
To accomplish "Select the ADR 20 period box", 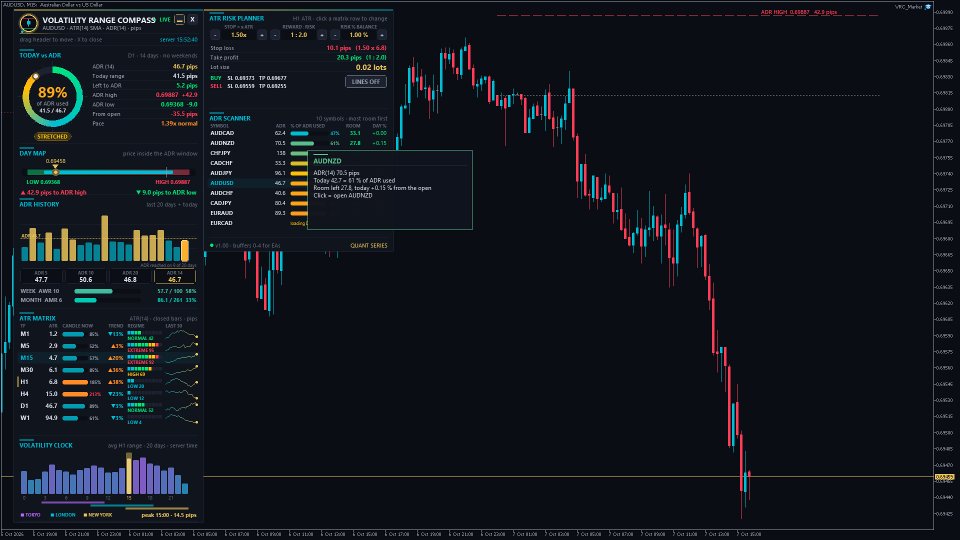I will [130, 277].
